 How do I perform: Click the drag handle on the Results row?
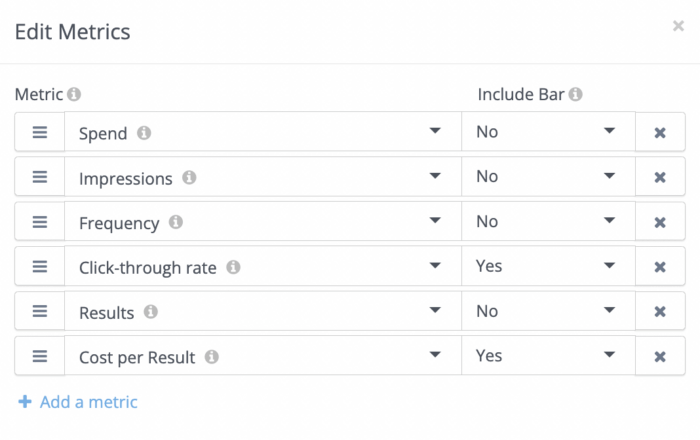(x=40, y=312)
